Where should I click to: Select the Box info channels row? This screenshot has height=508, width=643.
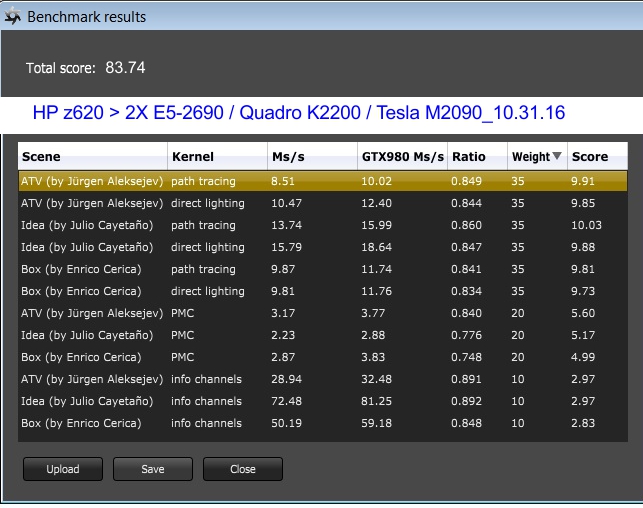(x=323, y=423)
